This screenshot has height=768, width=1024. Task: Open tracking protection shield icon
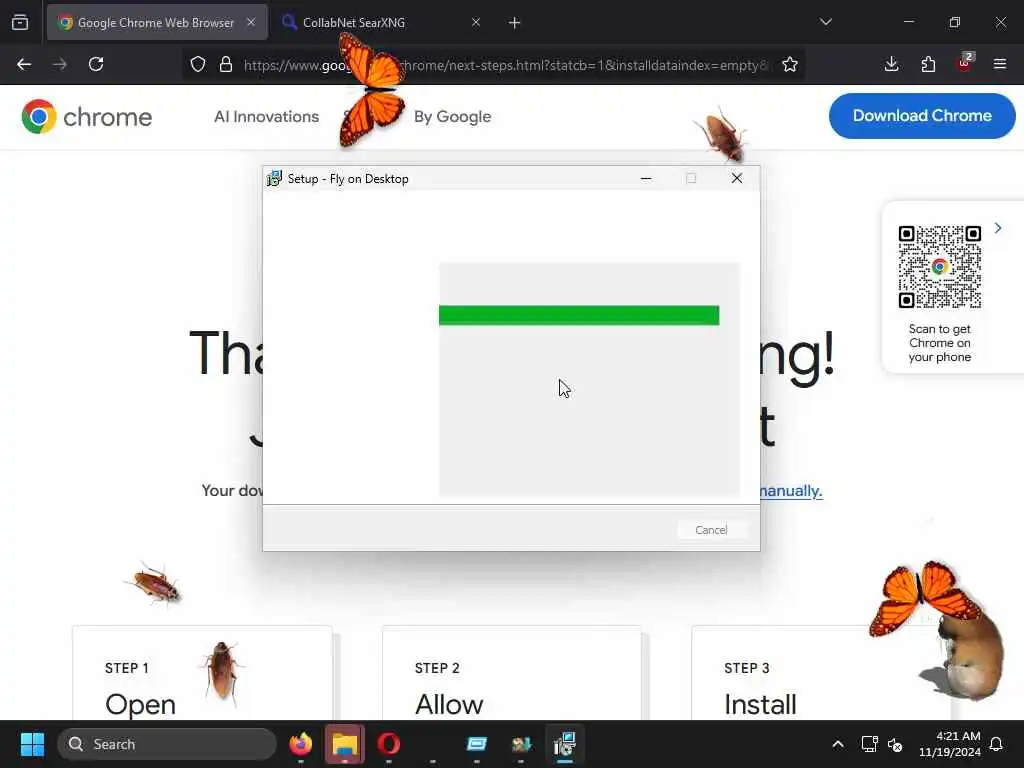(x=198, y=64)
